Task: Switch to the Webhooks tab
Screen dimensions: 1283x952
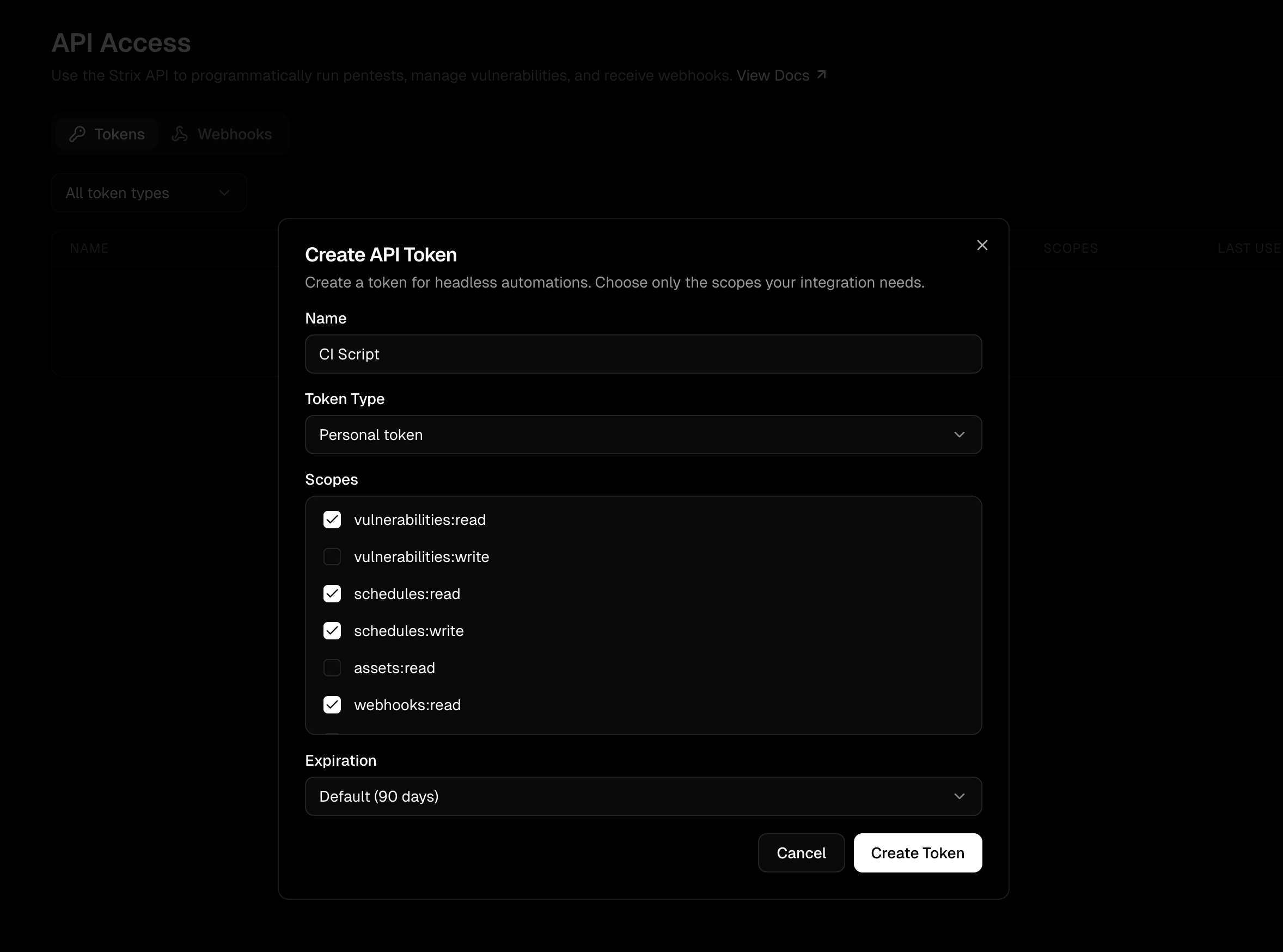Action: click(x=222, y=135)
